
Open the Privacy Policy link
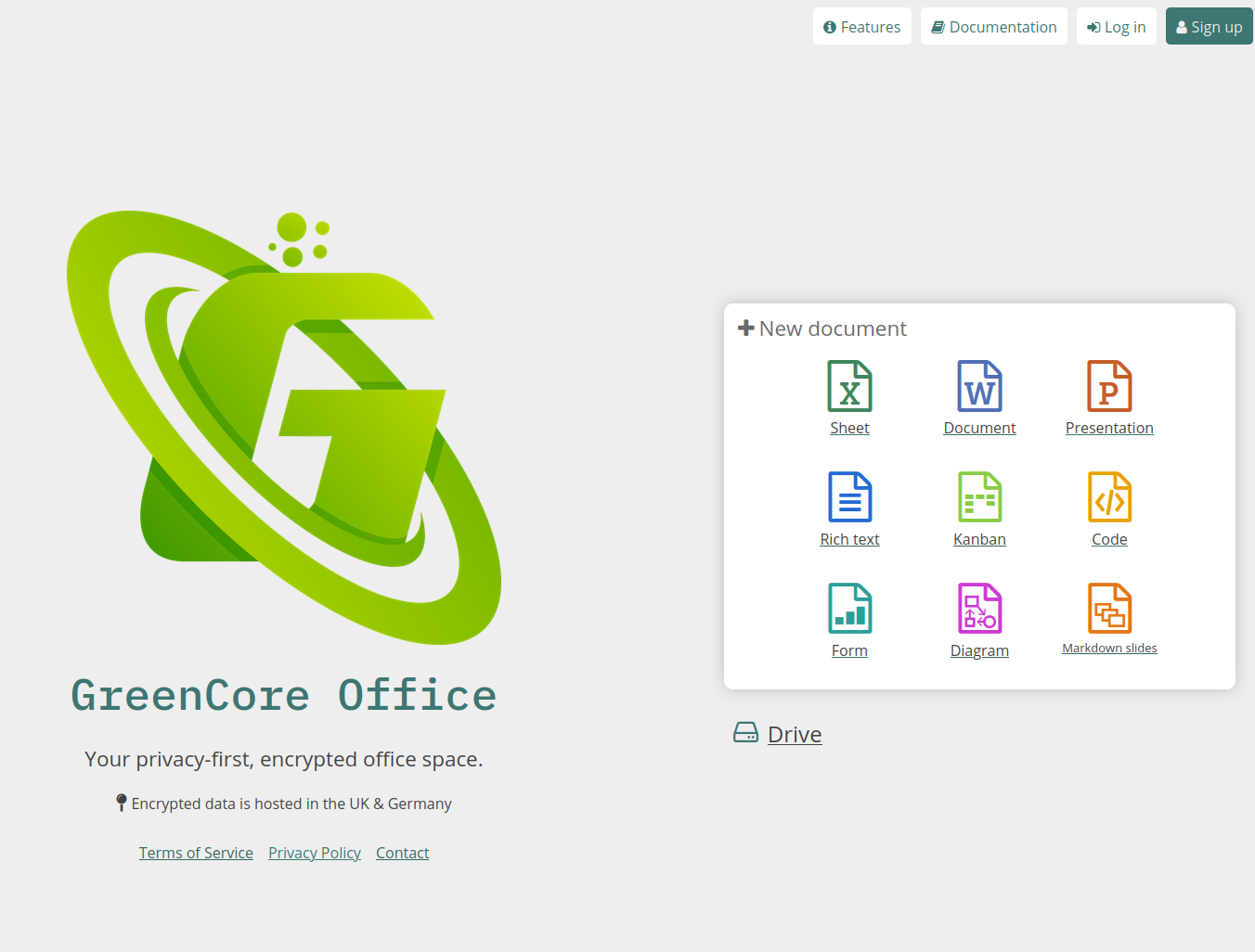click(315, 853)
